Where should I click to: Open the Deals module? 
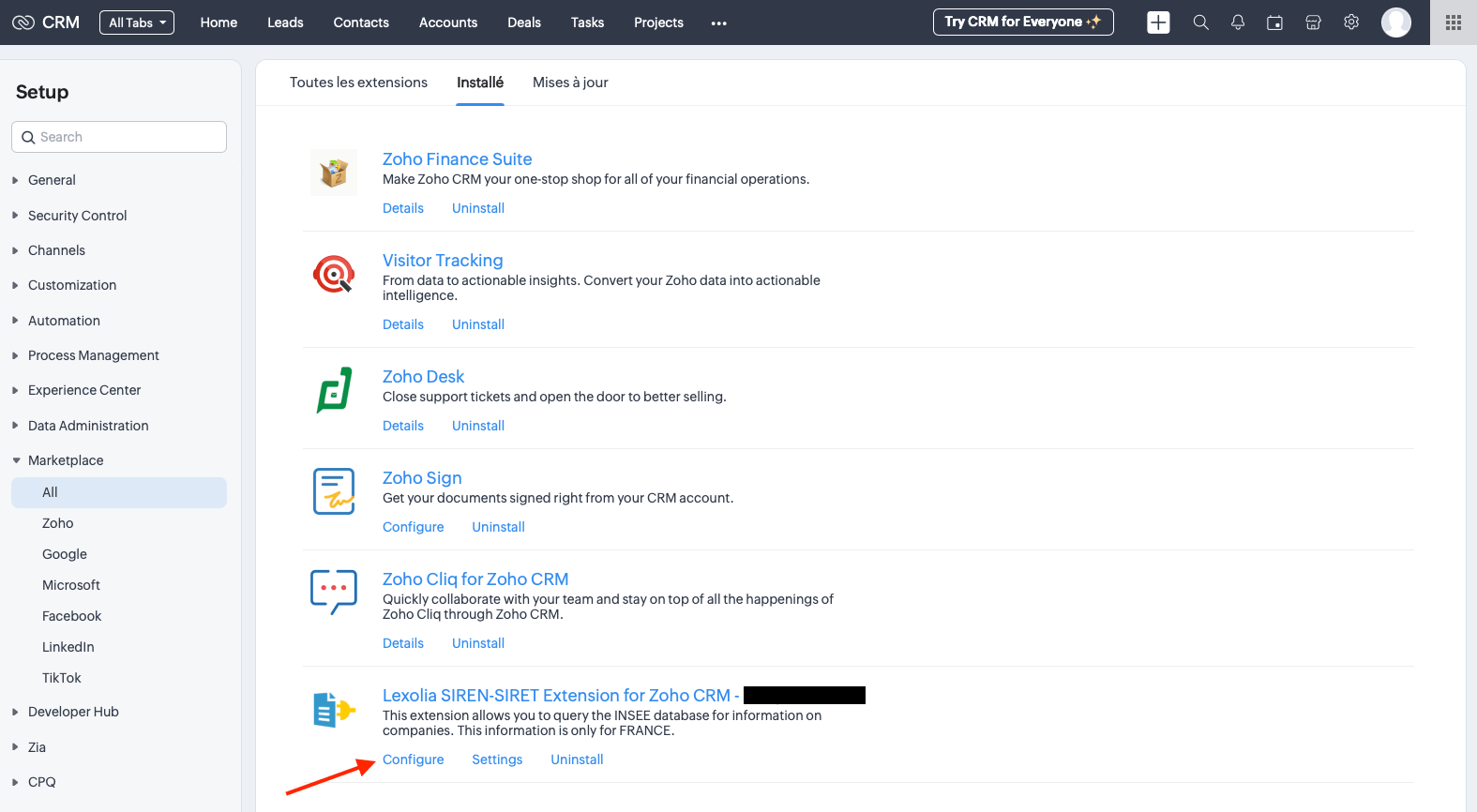[524, 23]
